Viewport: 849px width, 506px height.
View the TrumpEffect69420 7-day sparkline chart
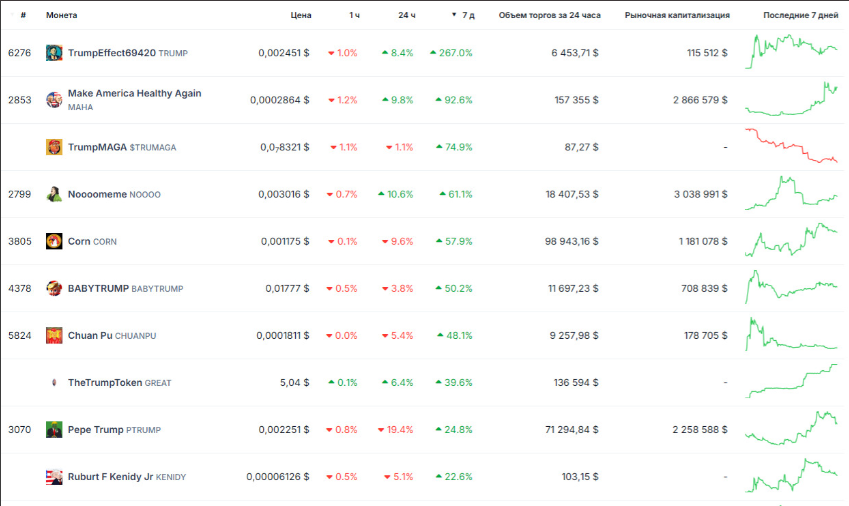(x=791, y=52)
